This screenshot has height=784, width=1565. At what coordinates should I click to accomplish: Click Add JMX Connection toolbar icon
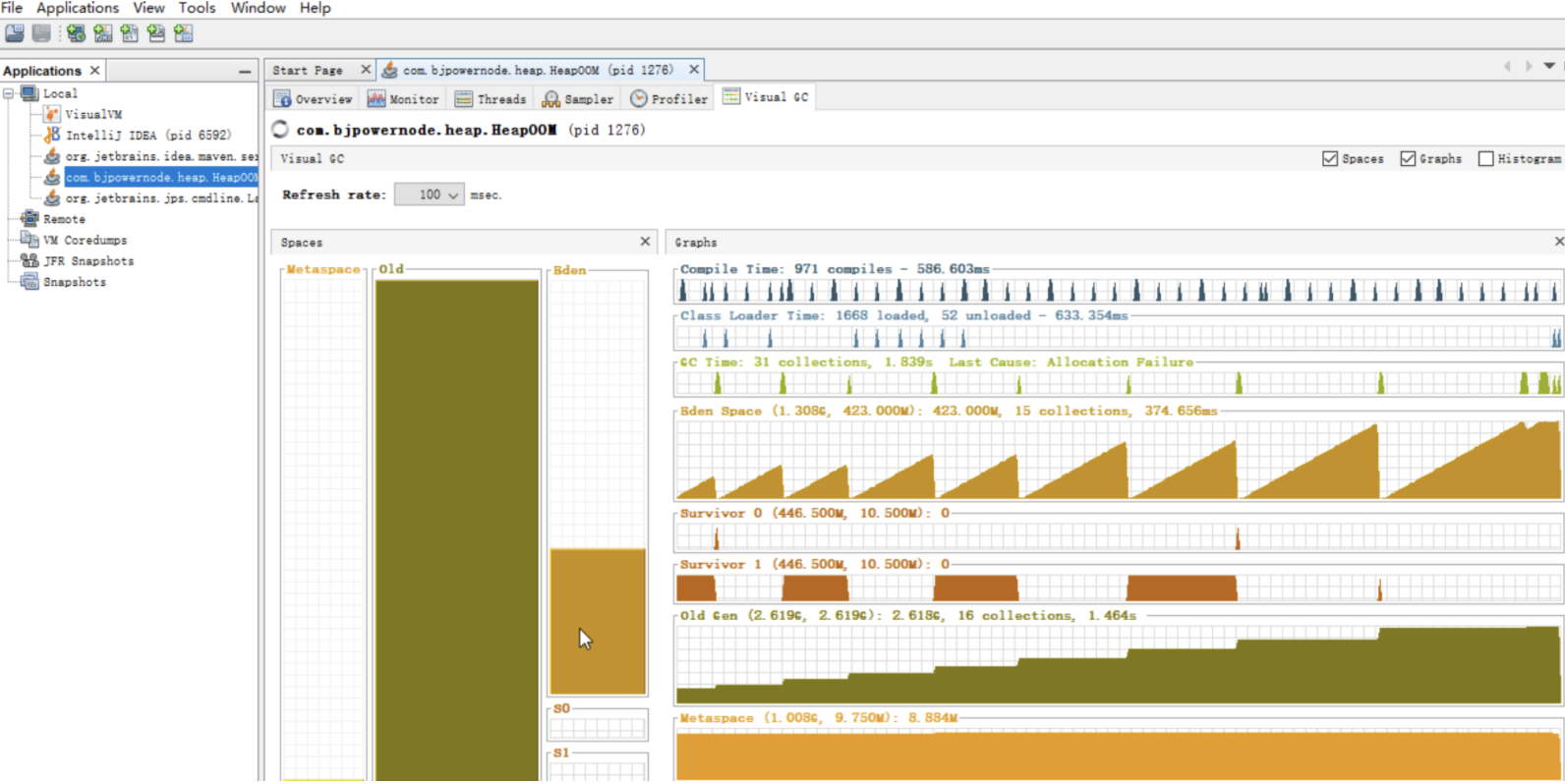[x=103, y=33]
